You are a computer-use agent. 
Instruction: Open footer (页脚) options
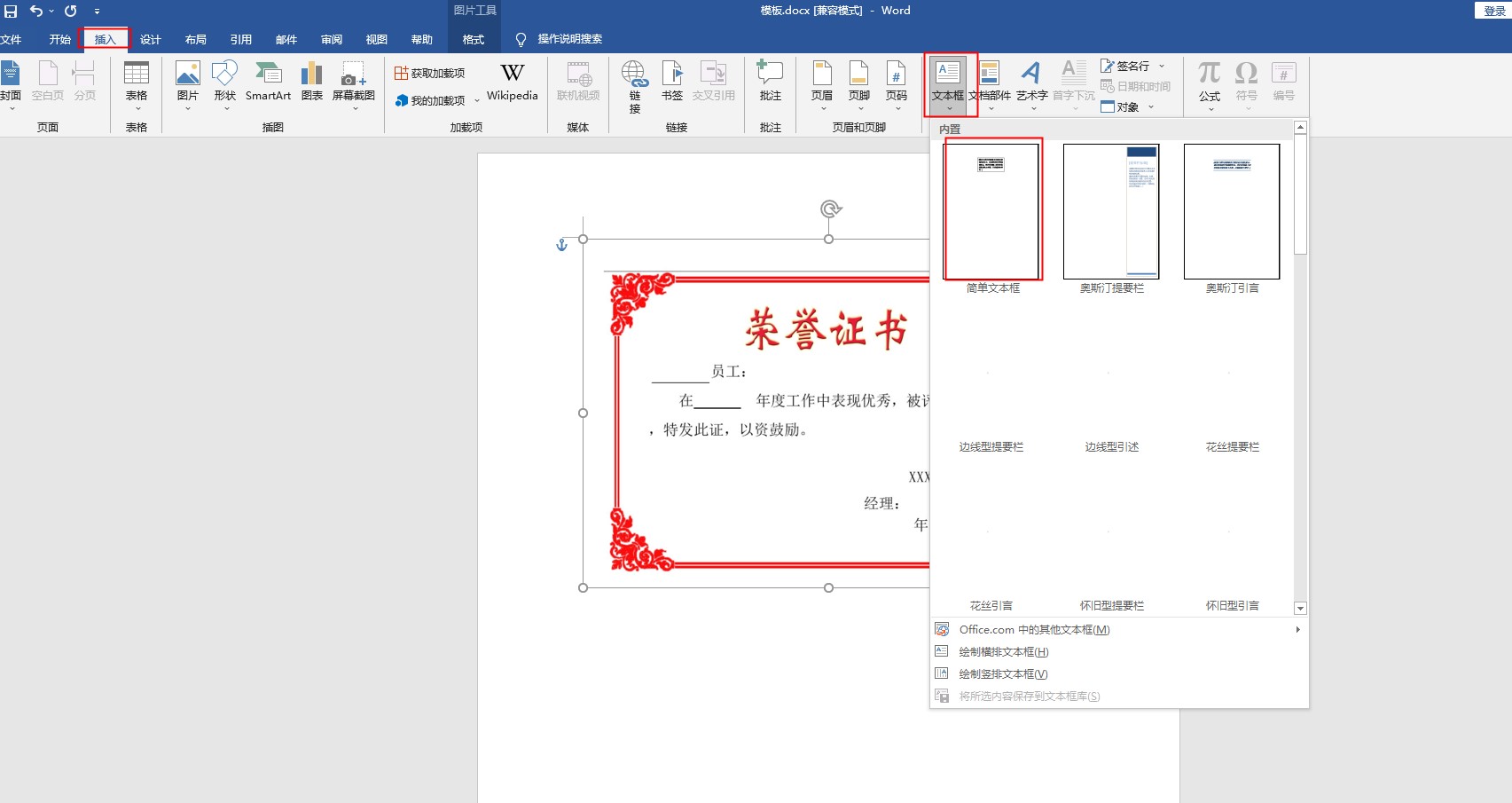[859, 84]
